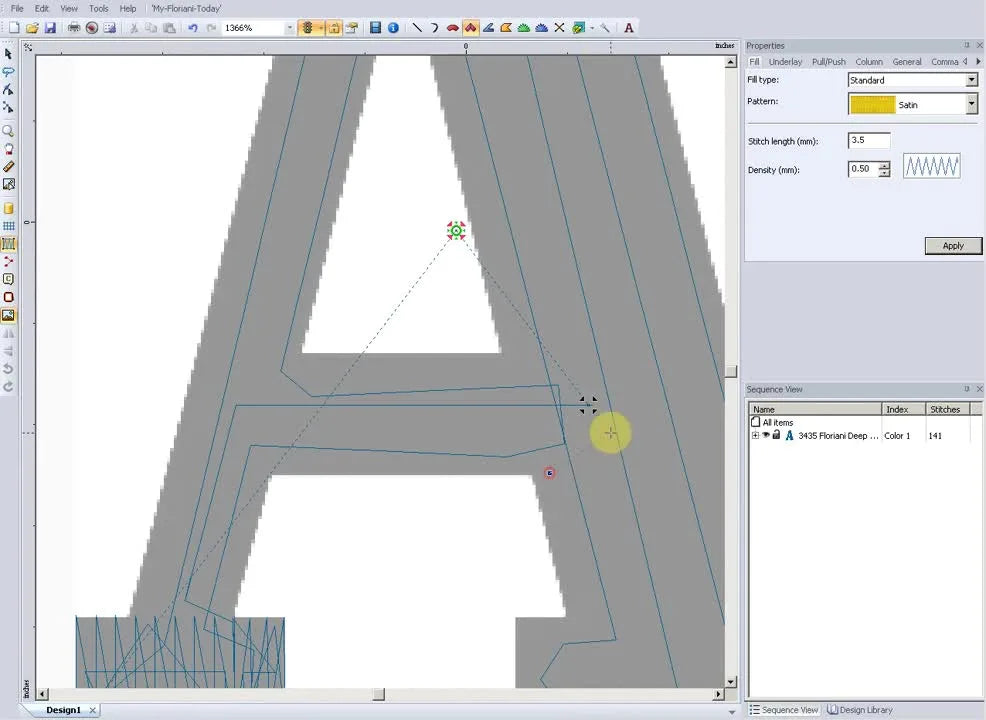986x720 pixels.
Task: Toggle visibility eye of 3435 Floriani item
Action: pos(766,435)
